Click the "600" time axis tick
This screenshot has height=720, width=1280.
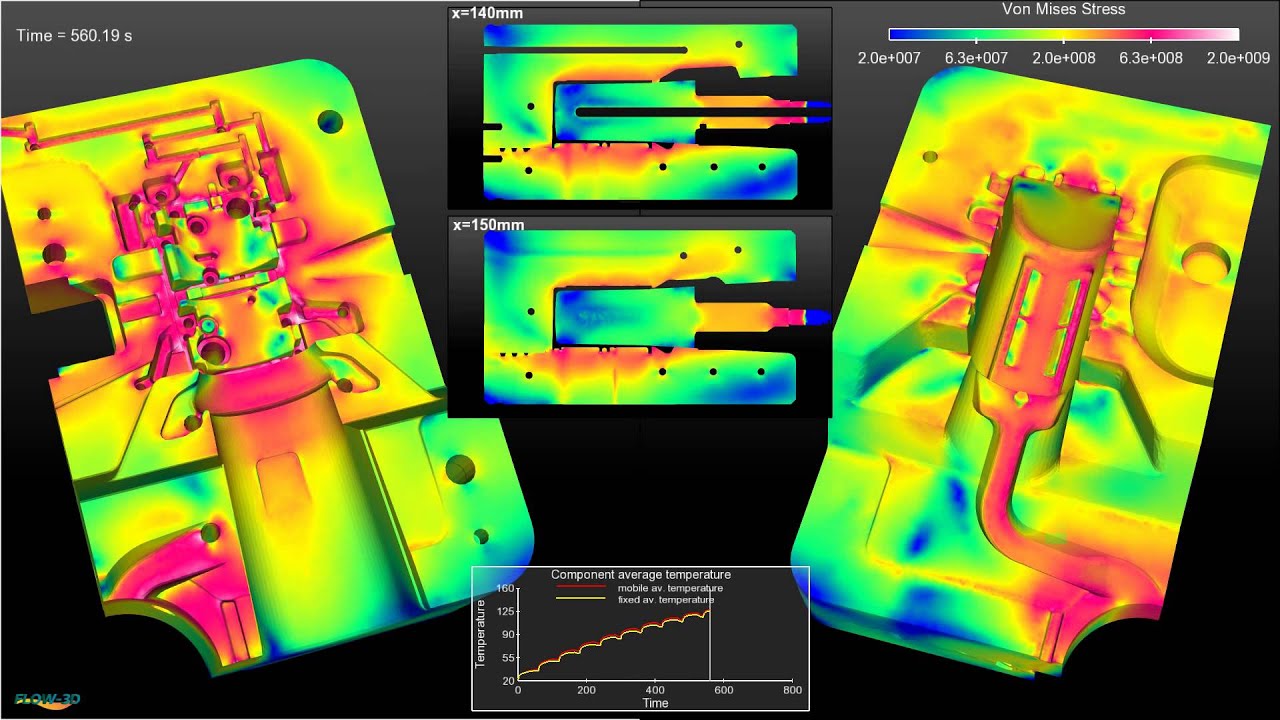pyautogui.click(x=724, y=690)
